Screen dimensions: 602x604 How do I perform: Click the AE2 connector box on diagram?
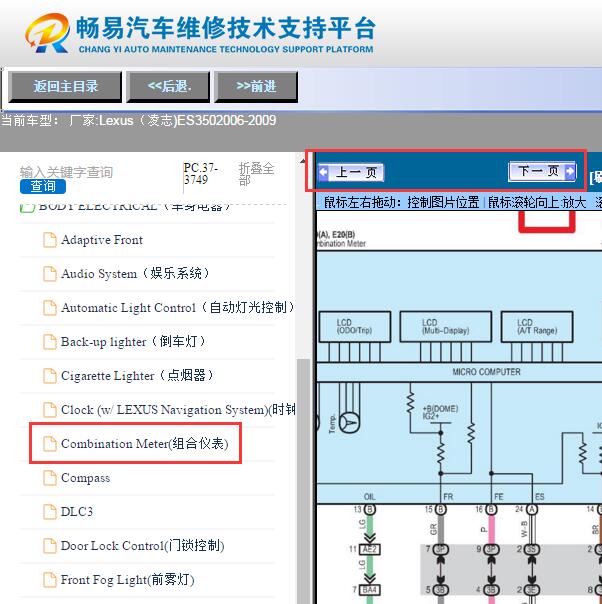pyautogui.click(x=369, y=549)
